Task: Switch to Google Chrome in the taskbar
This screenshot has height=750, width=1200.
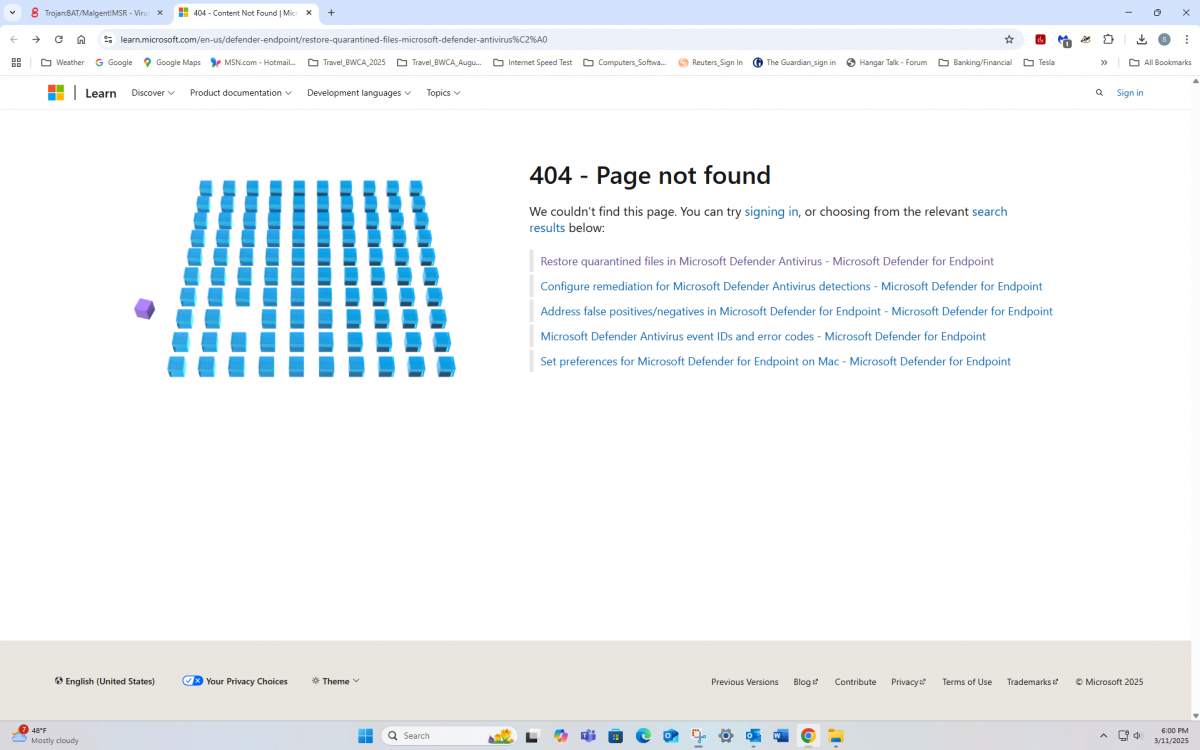Action: pos(808,736)
